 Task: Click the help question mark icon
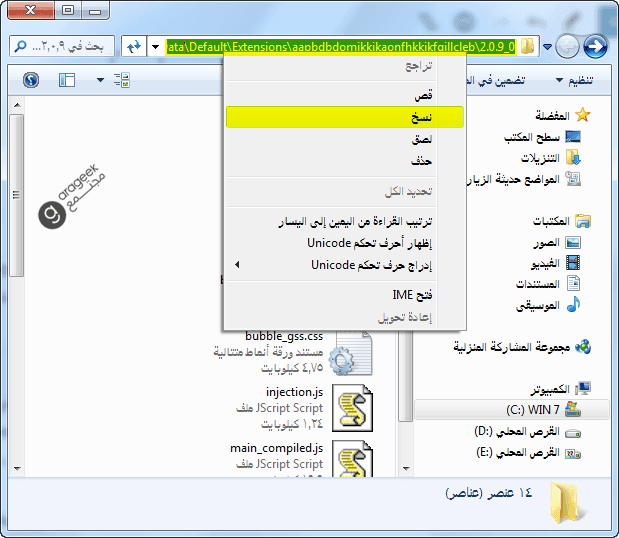pos(31,79)
